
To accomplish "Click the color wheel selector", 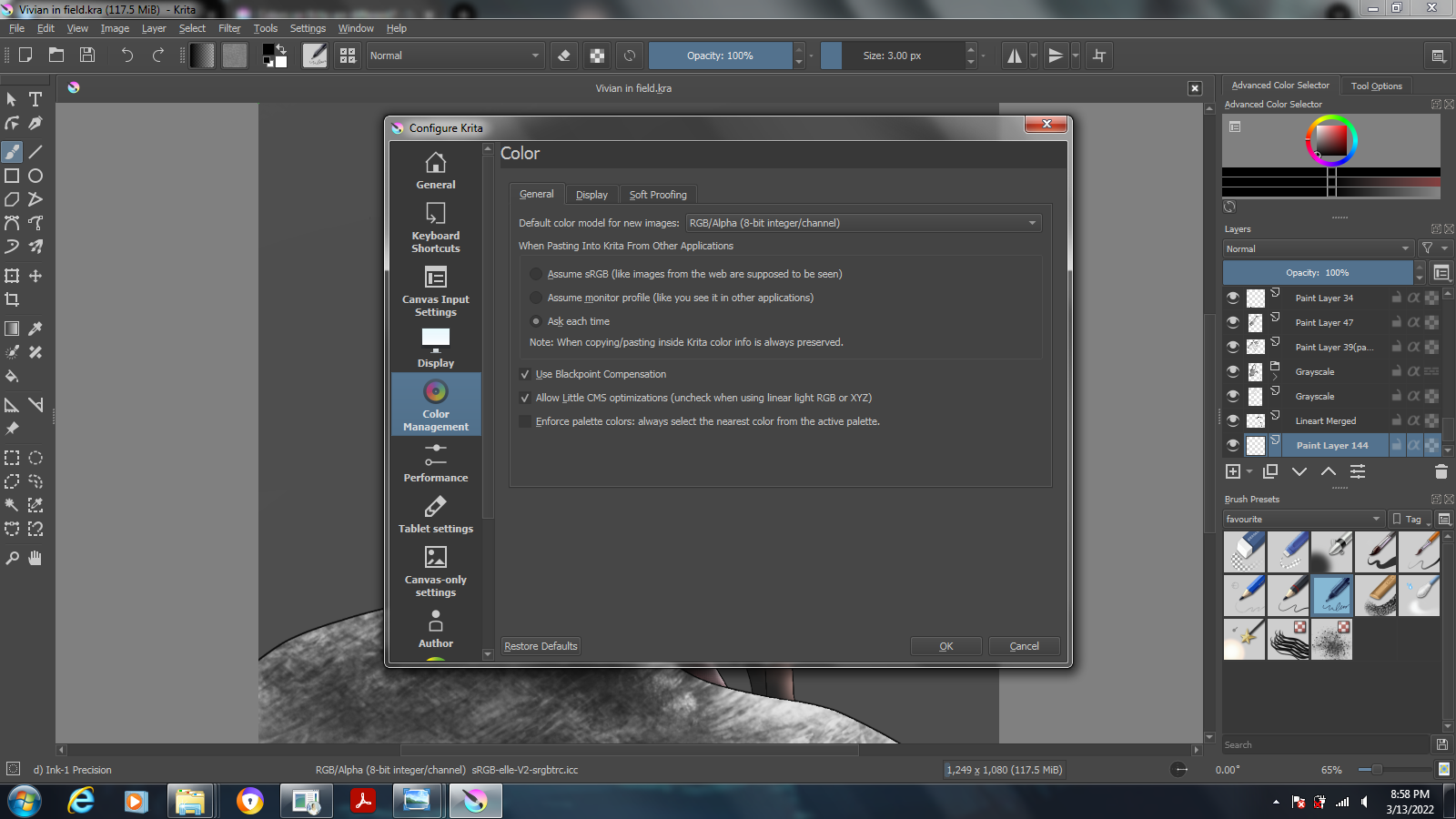I will [1331, 140].
